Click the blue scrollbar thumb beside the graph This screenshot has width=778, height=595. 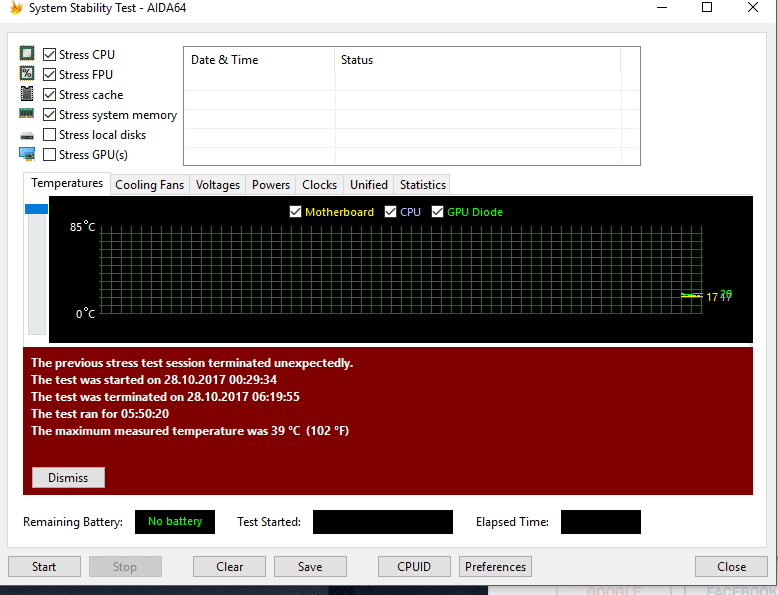pyautogui.click(x=37, y=209)
